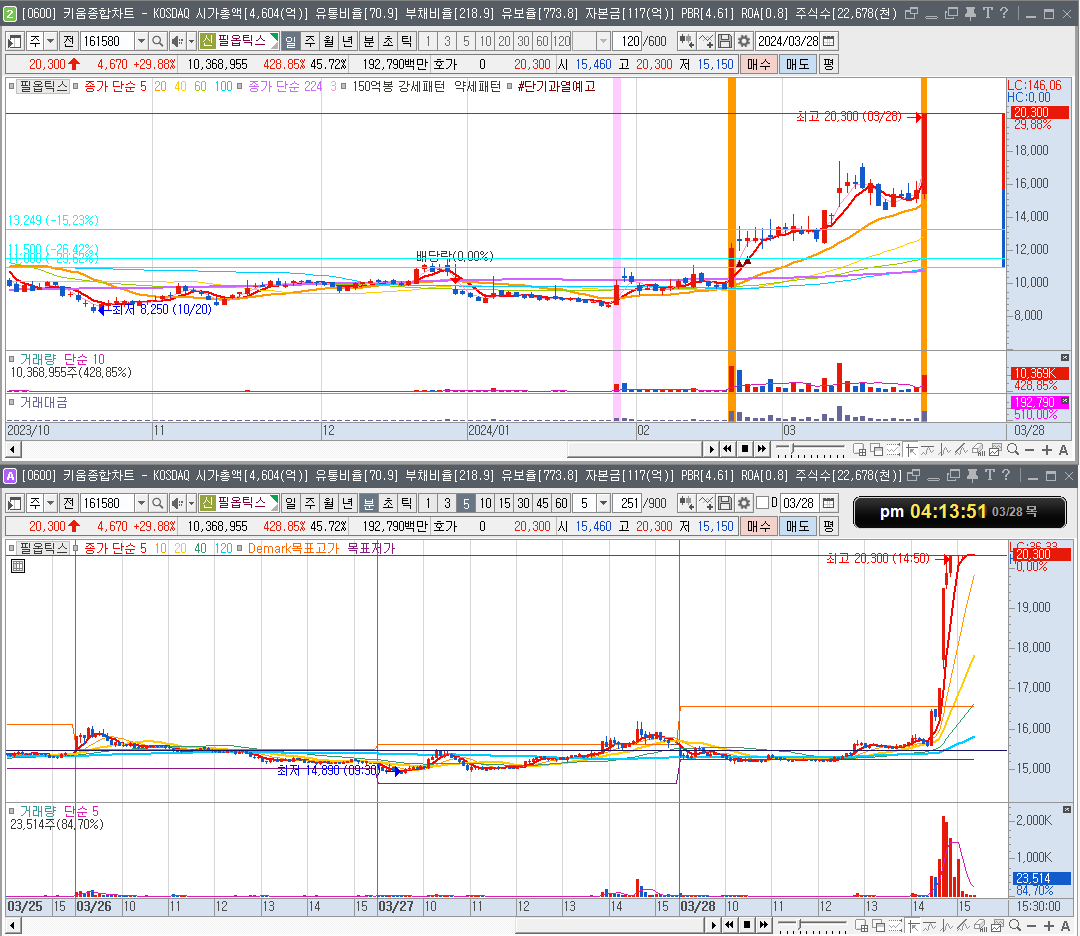This screenshot has width=1080, height=936.
Task: Expand minute interval dropdown showing 5 in lower toolbar
Action: pos(603,503)
